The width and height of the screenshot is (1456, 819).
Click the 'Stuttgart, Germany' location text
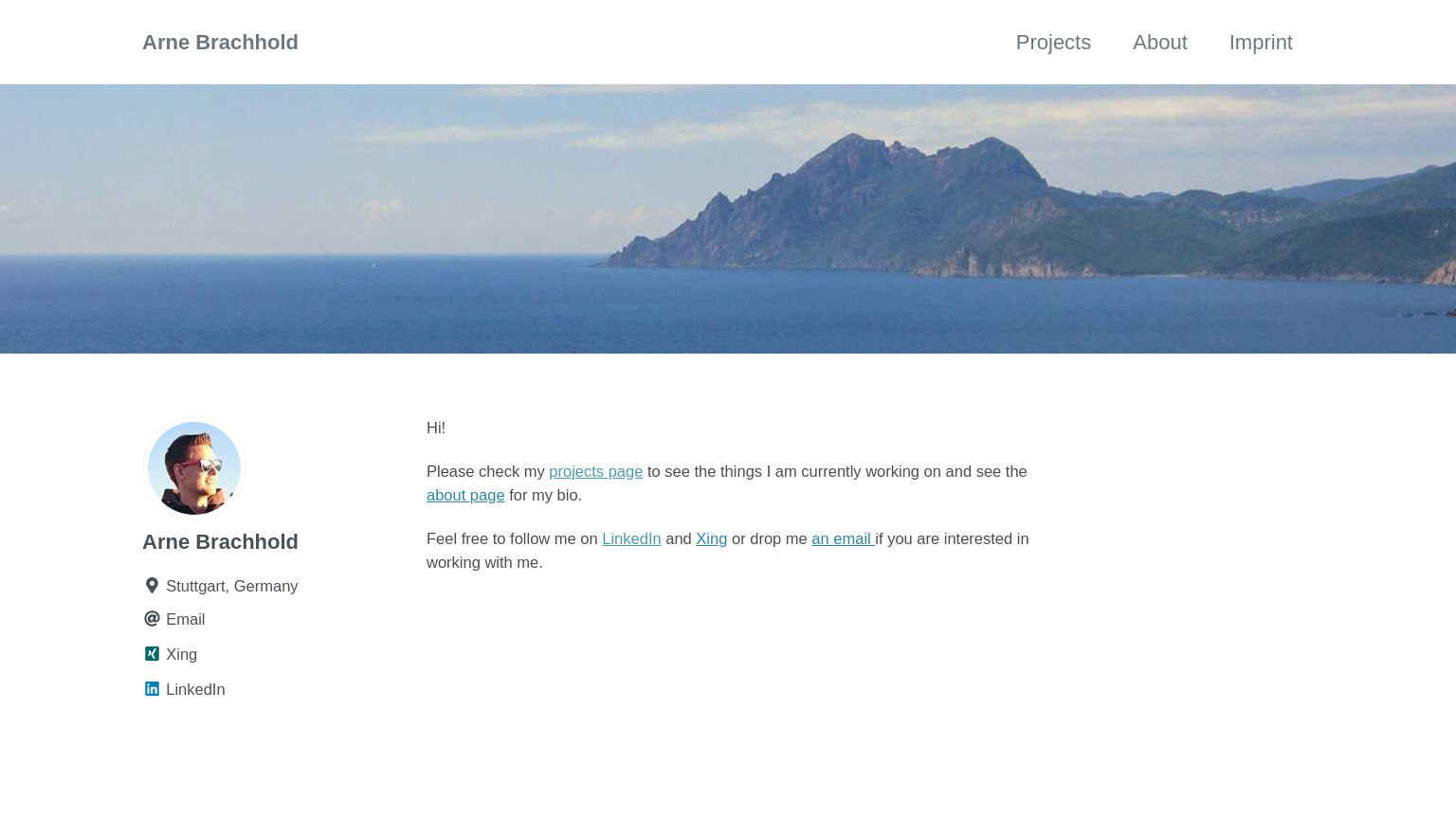point(232,586)
